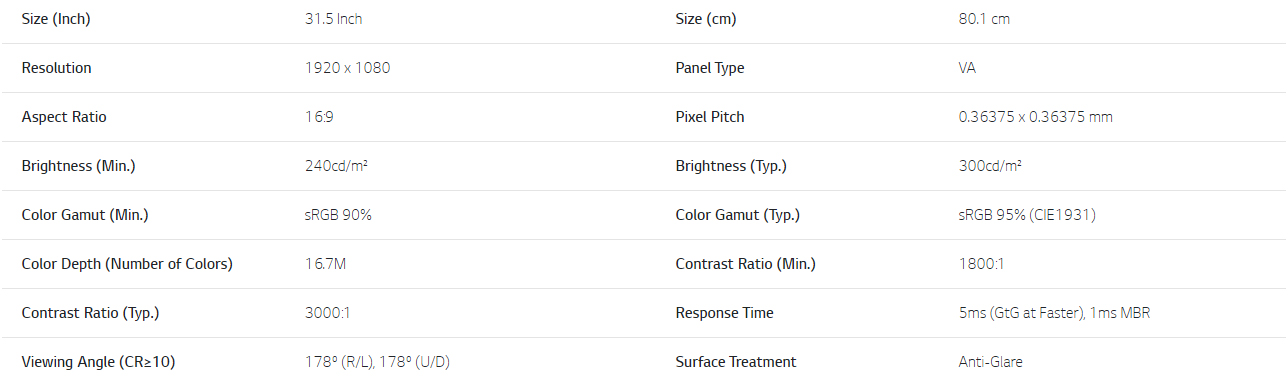The image size is (1288, 386).
Task: Select the 3000:1 contrast ratio value
Action: [x=327, y=313]
